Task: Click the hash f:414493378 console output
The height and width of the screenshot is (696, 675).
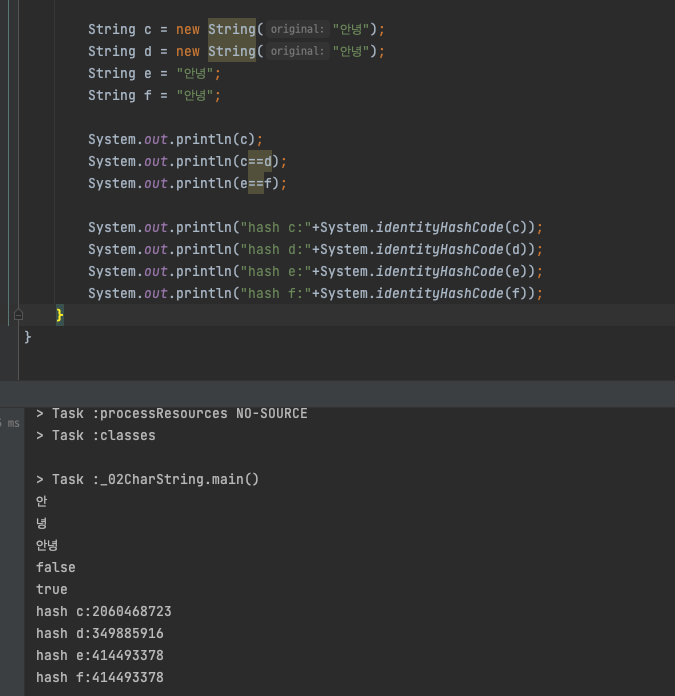Action: pos(100,677)
